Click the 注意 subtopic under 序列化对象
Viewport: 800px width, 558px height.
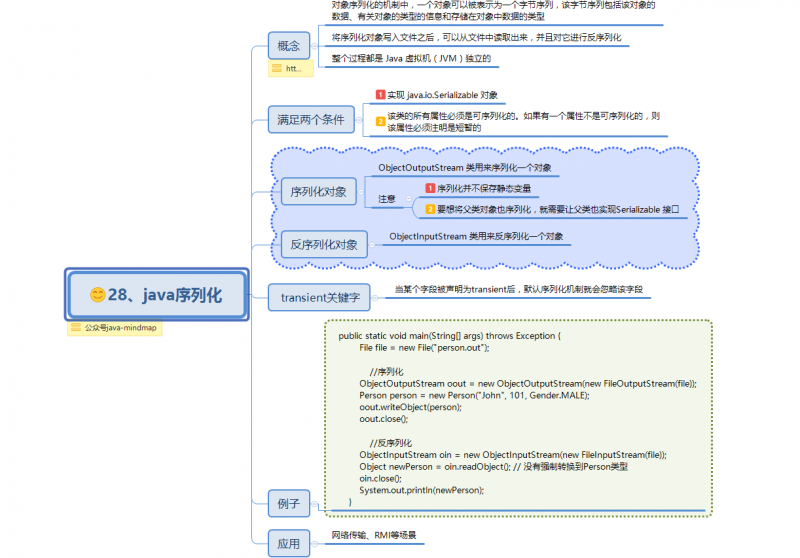[386, 199]
